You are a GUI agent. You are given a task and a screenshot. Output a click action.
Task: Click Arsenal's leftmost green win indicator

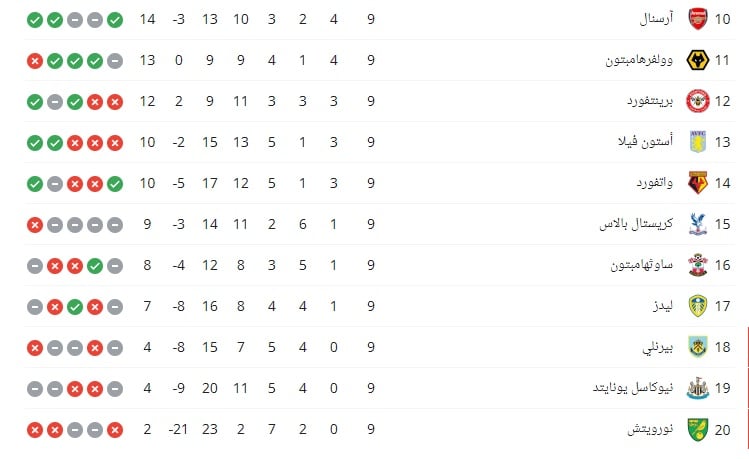click(x=35, y=20)
